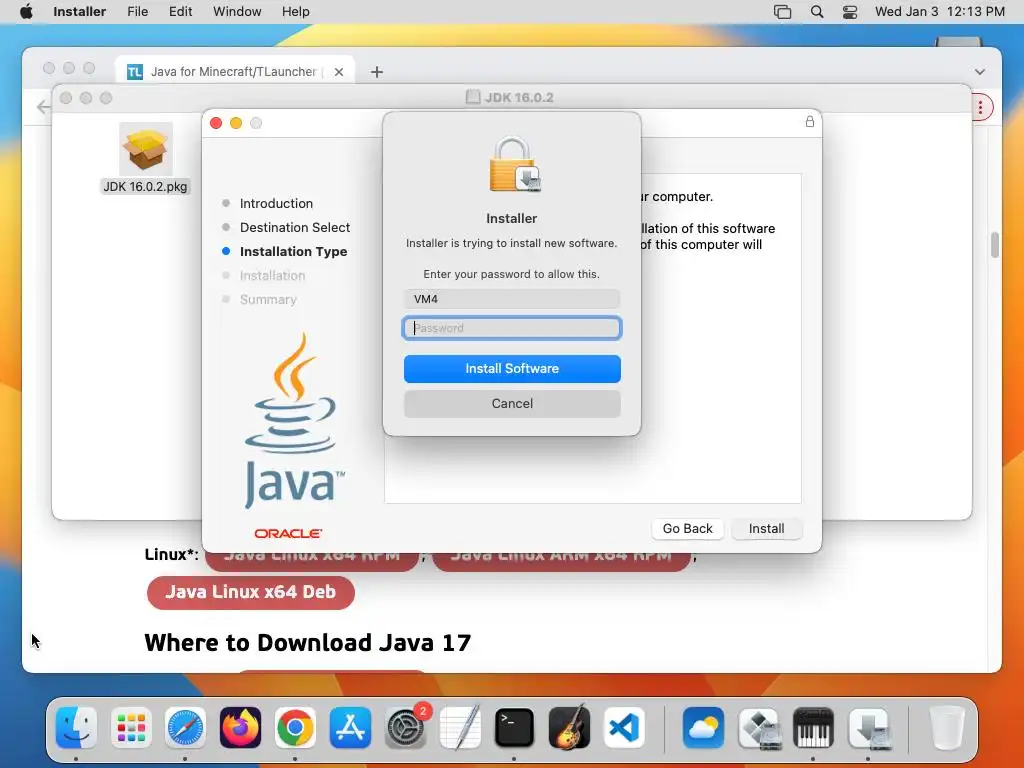Open the File menu

[137, 12]
